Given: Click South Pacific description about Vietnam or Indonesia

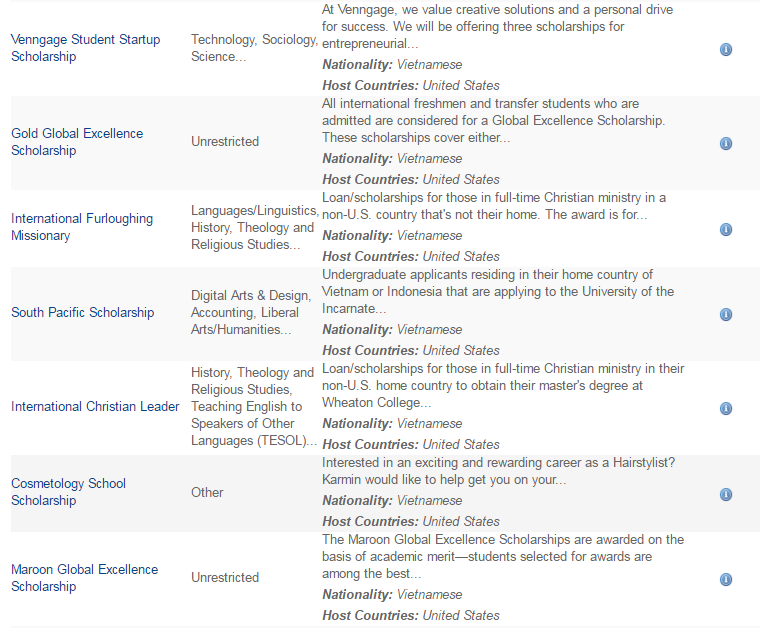Looking at the screenshot, I should (498, 292).
